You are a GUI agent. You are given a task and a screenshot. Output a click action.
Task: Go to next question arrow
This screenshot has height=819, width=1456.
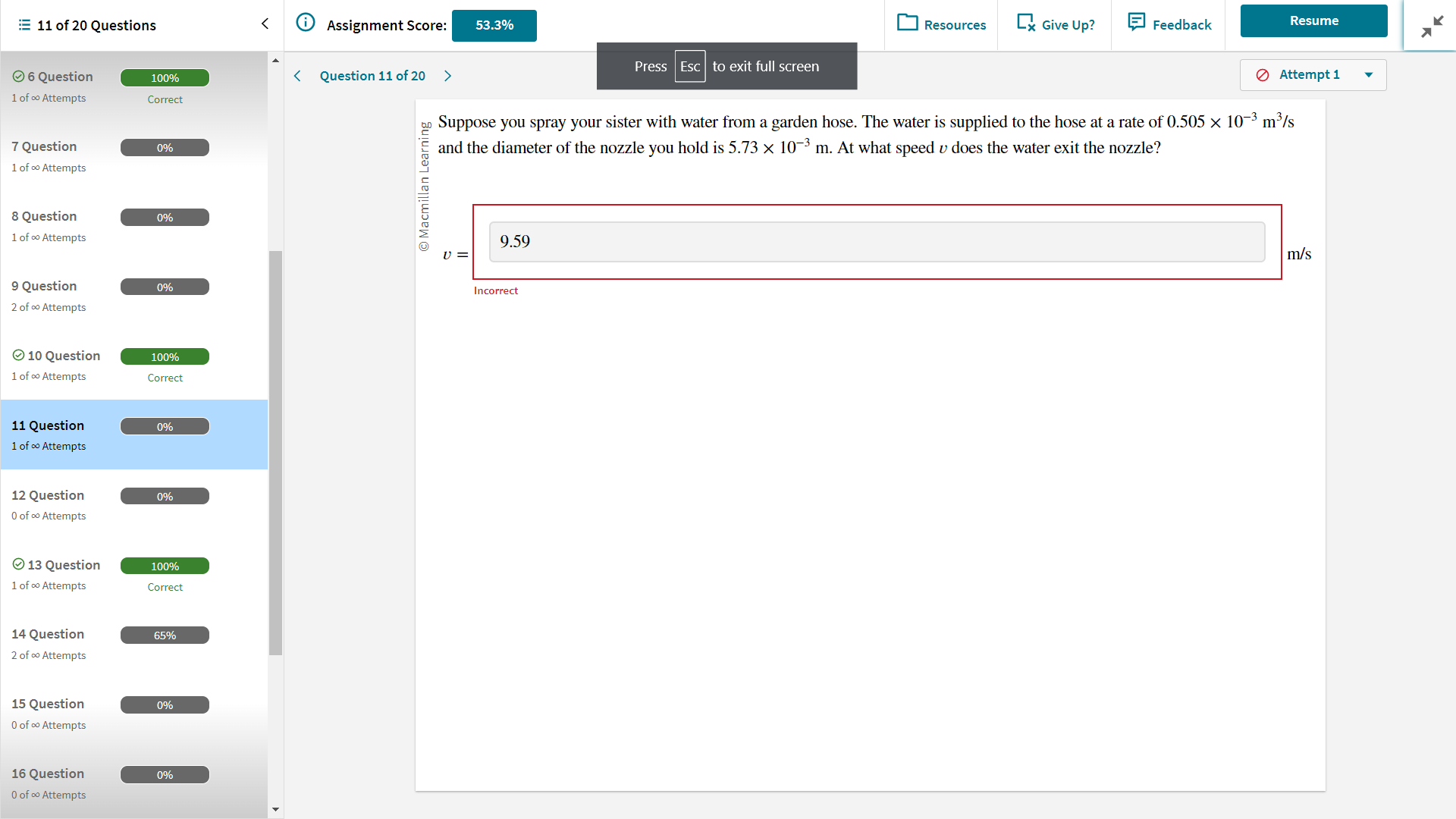tap(447, 76)
